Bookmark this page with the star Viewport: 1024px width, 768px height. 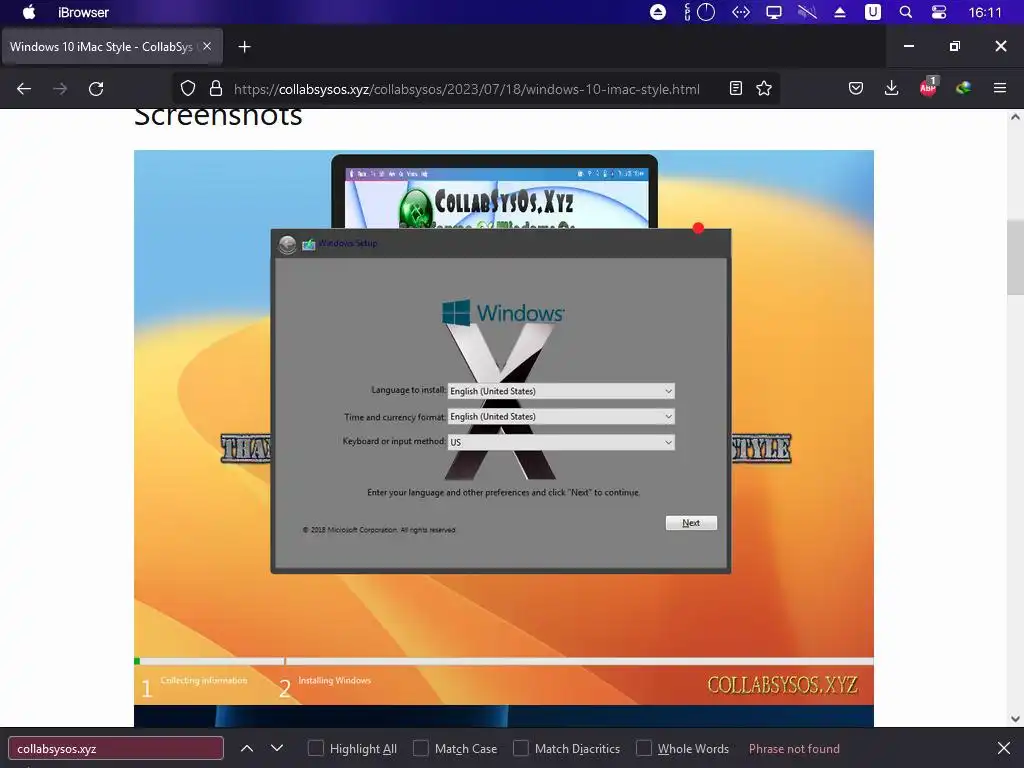tap(764, 89)
